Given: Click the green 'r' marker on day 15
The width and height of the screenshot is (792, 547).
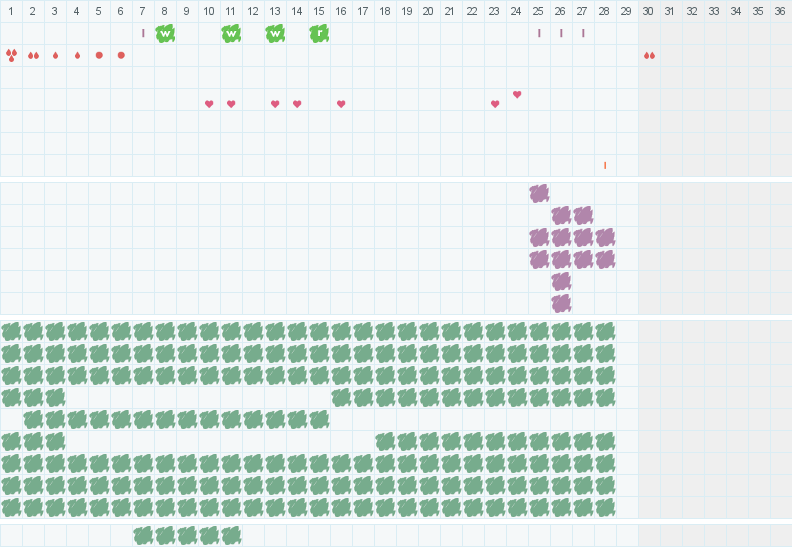Looking at the screenshot, I should 319,33.
